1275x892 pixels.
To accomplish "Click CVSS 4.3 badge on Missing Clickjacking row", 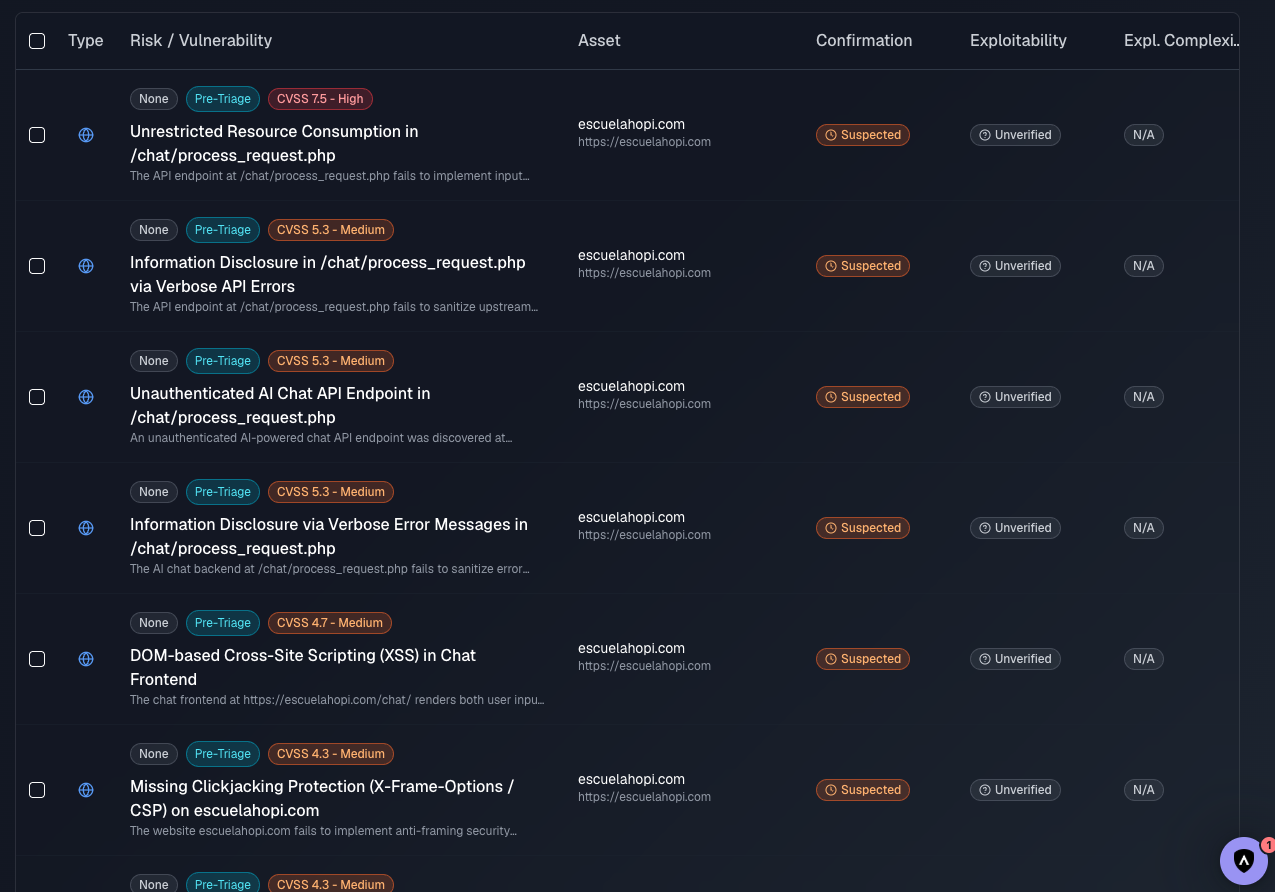I will (331, 754).
